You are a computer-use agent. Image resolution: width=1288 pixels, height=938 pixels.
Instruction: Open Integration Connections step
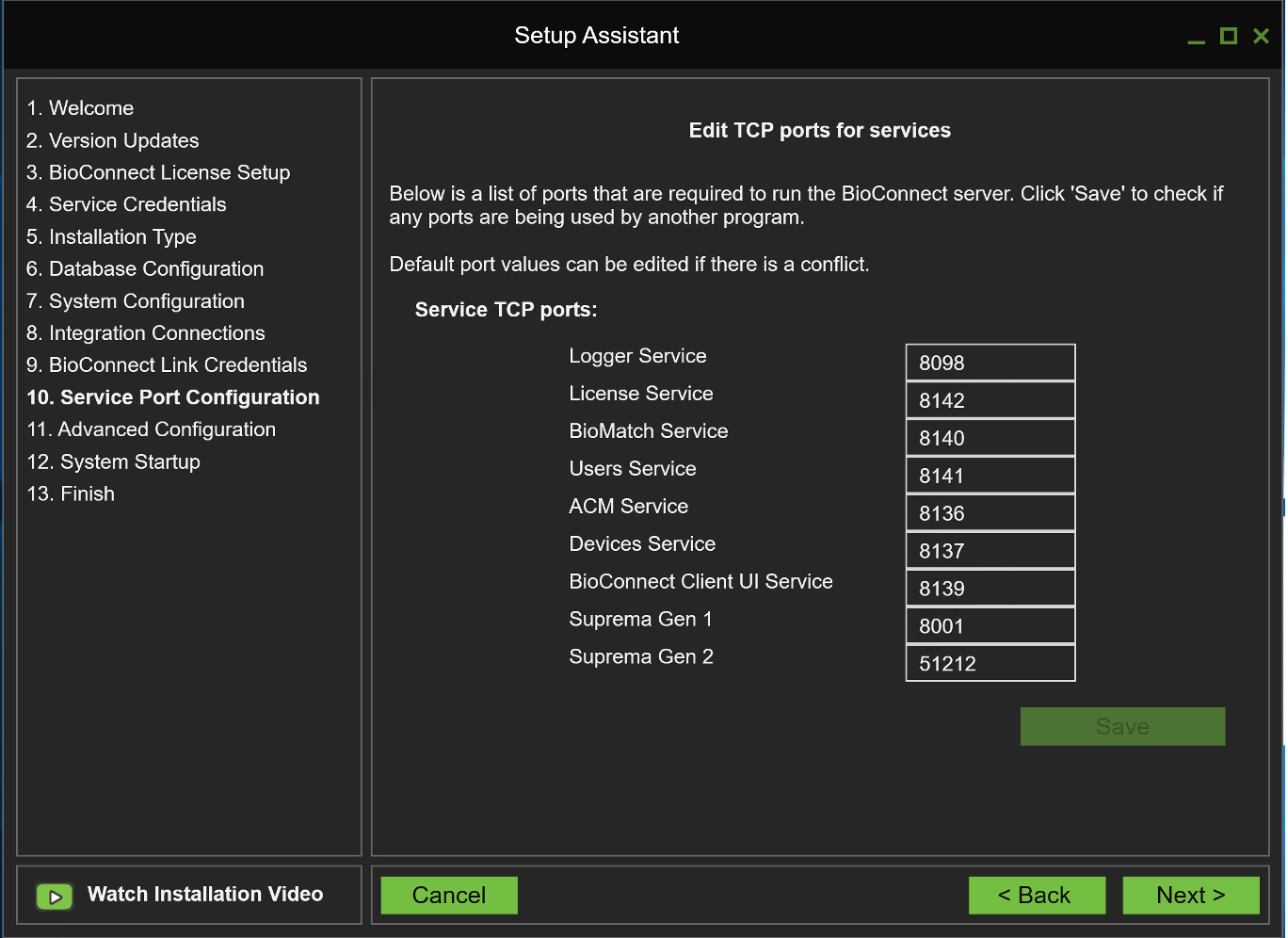coord(146,332)
